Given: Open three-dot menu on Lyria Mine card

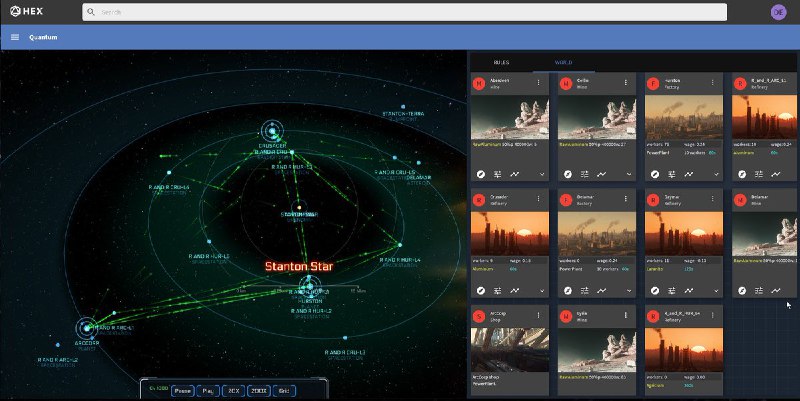Looking at the screenshot, I should 628,314.
